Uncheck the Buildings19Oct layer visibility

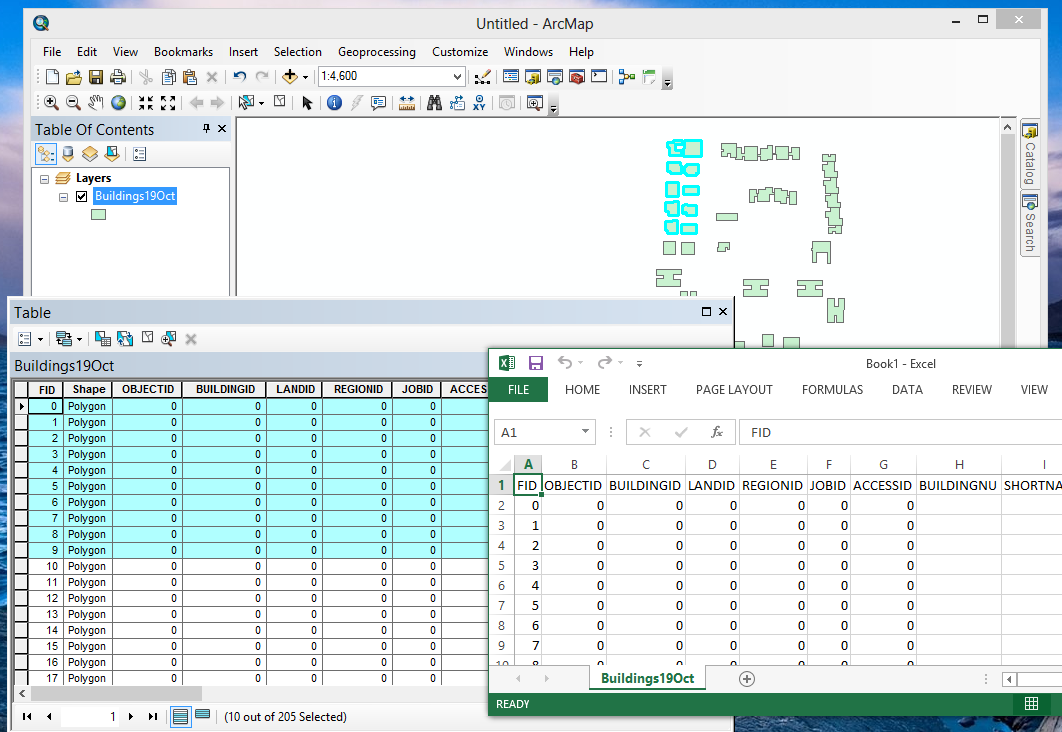(x=81, y=196)
